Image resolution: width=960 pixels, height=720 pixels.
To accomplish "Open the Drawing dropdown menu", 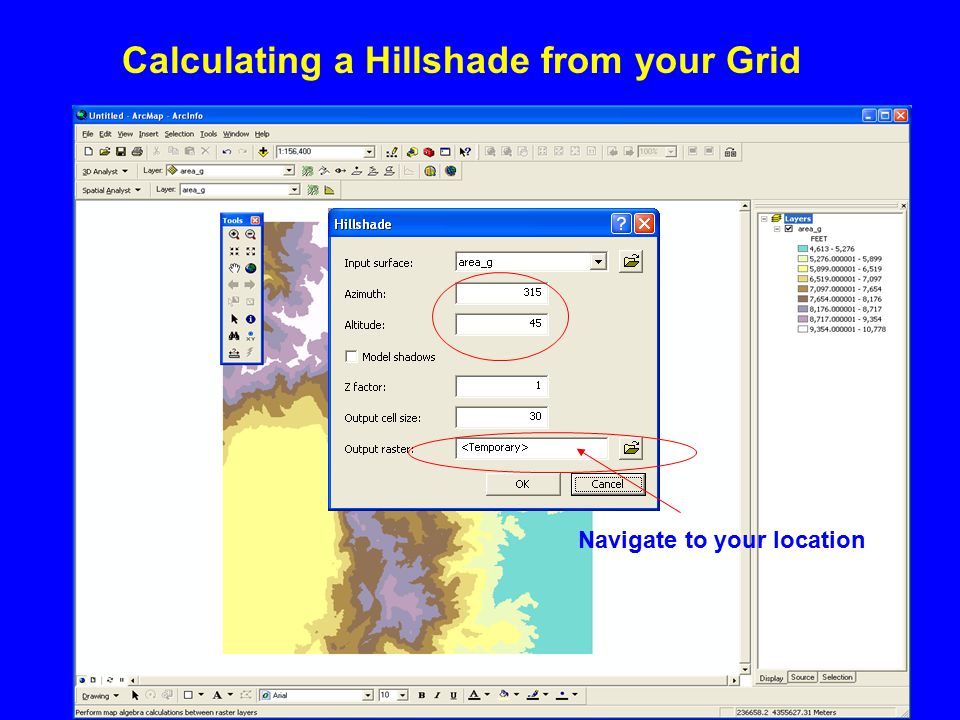I will tap(100, 696).
